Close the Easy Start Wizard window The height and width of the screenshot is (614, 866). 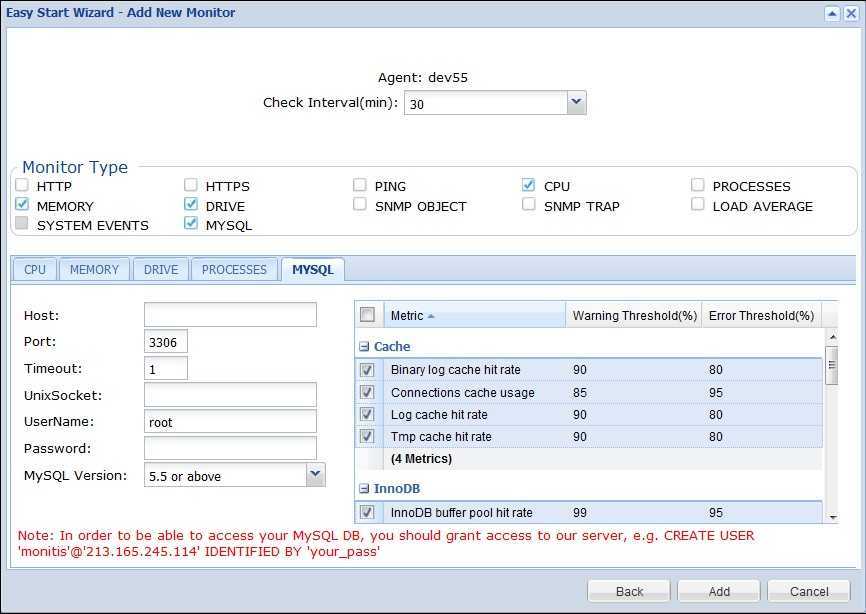pos(851,13)
